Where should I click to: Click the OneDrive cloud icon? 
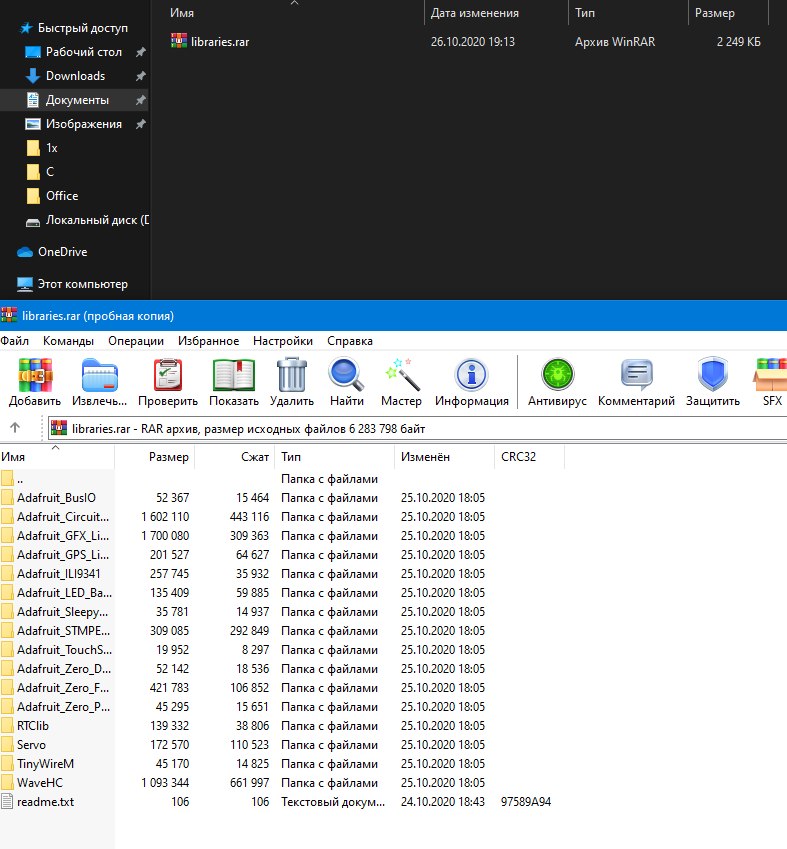25,252
